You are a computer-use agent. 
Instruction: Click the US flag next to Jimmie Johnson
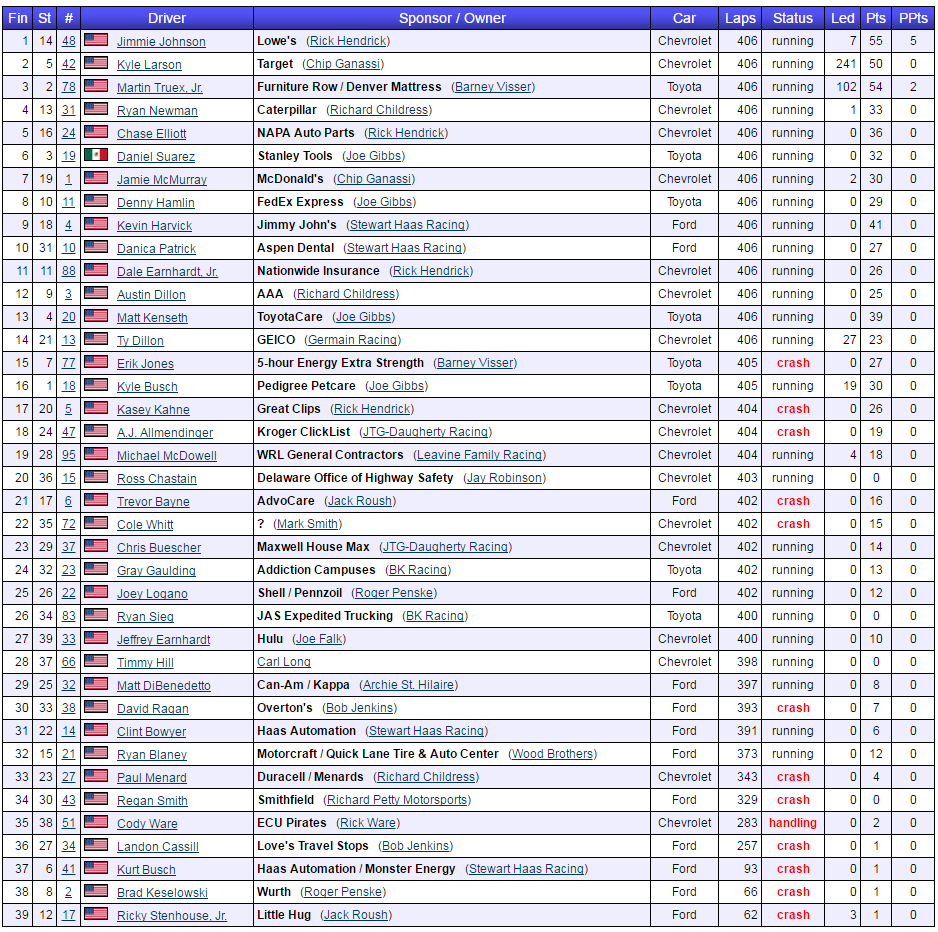click(x=96, y=41)
